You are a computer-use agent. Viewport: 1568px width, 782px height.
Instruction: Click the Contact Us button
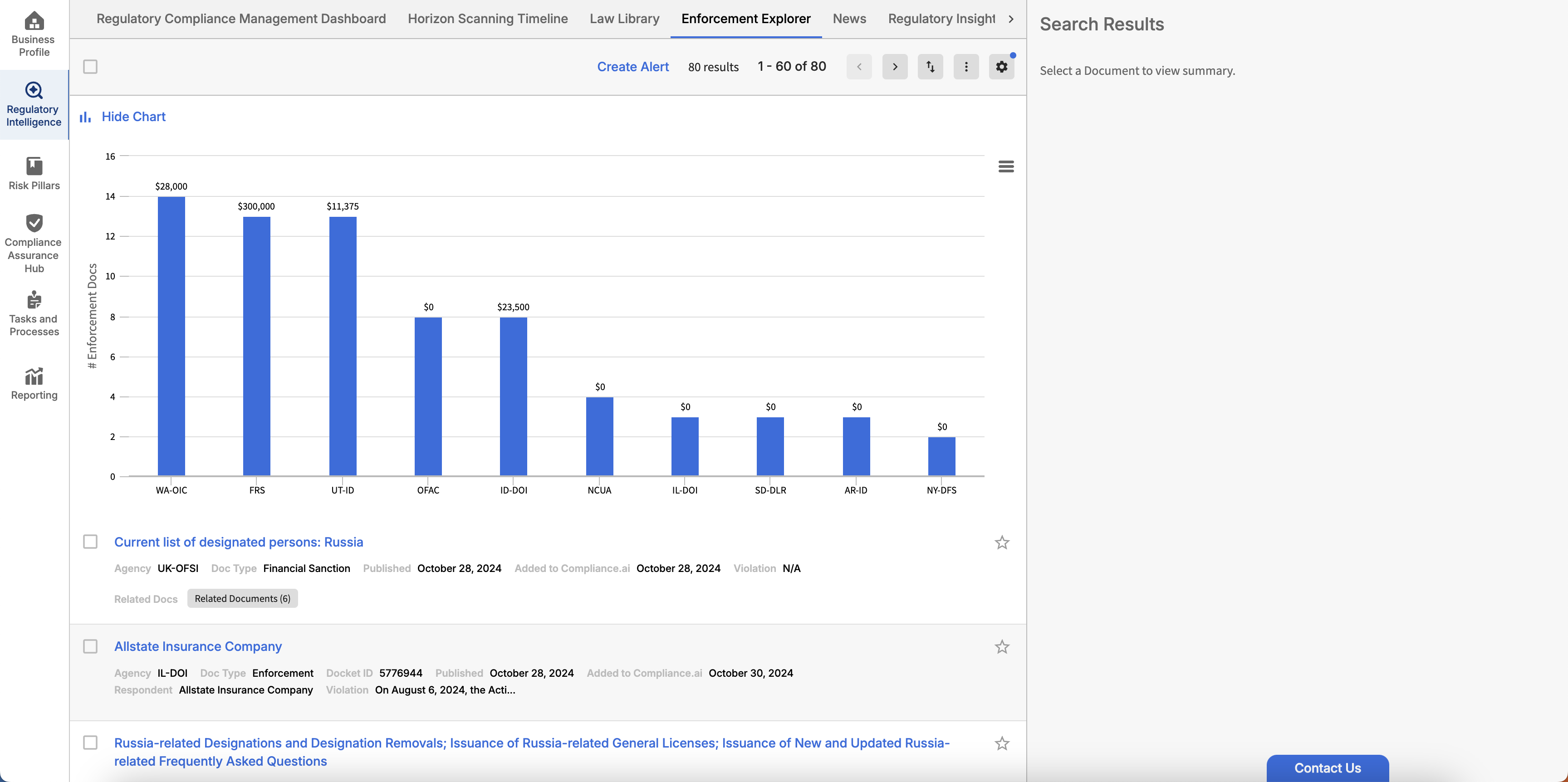pos(1327,768)
